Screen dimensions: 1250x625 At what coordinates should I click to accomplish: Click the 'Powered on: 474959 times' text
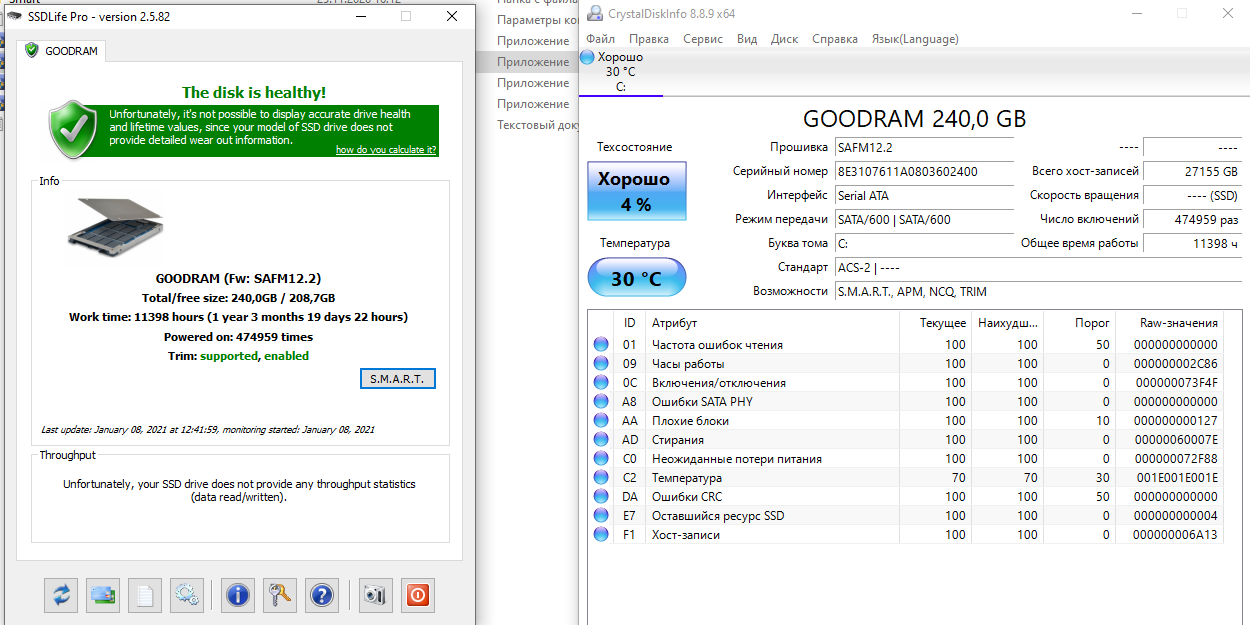pyautogui.click(x=238, y=337)
